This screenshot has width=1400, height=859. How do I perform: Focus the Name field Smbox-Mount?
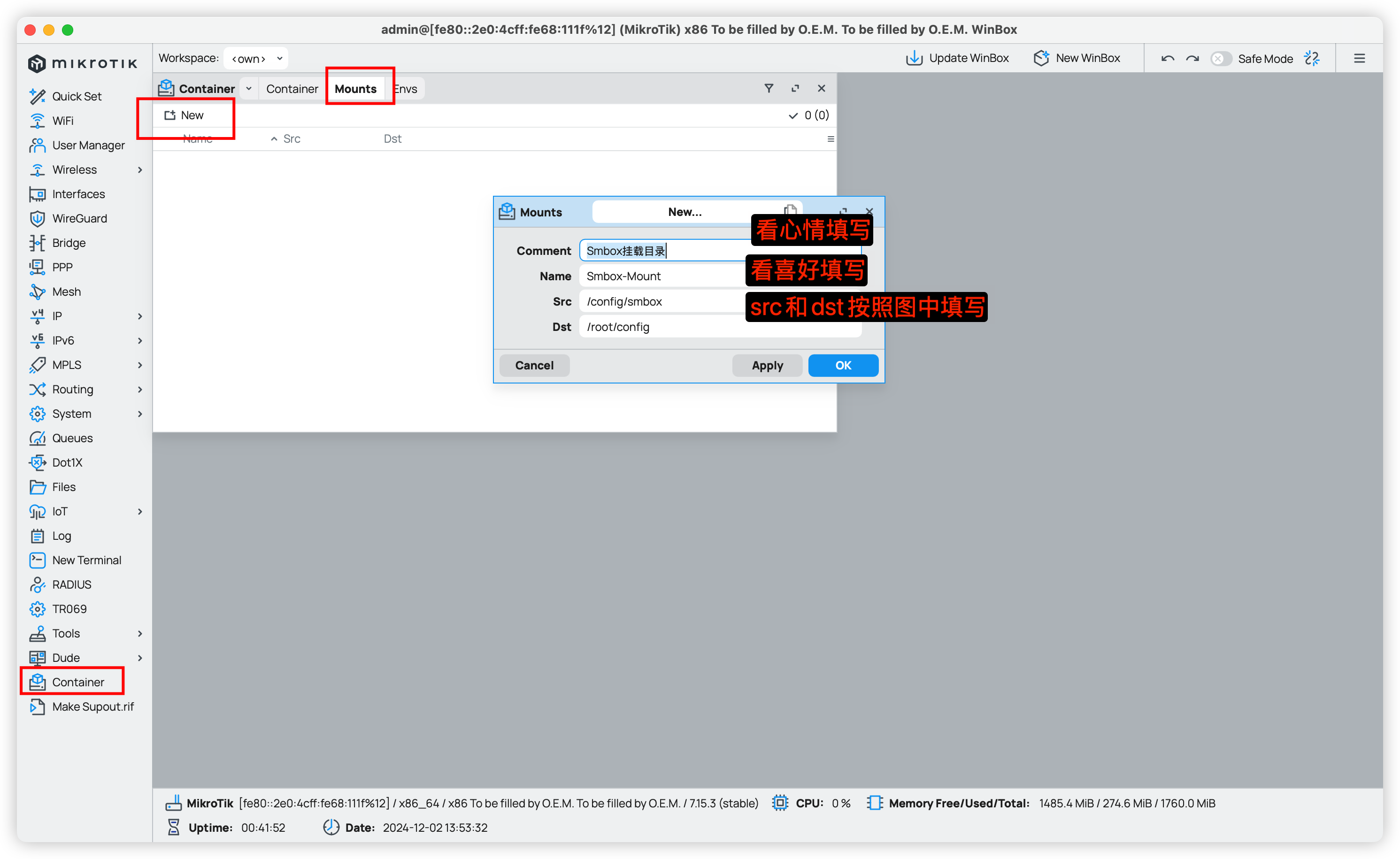click(721, 276)
